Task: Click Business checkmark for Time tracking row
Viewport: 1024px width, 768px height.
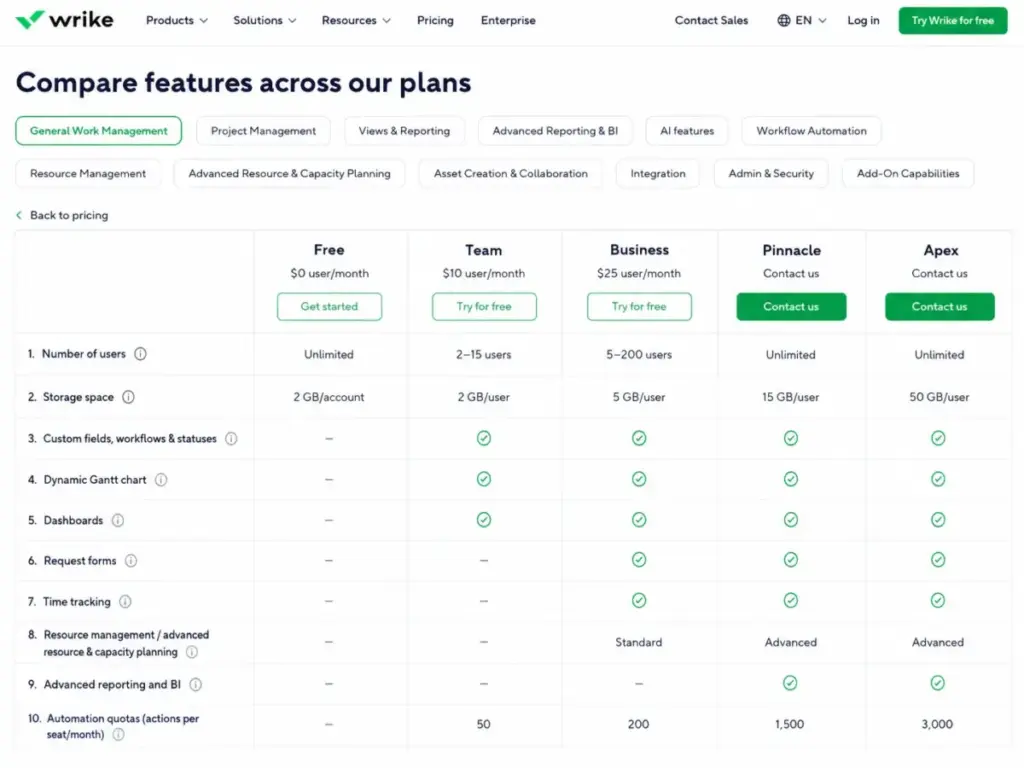Action: [x=639, y=600]
